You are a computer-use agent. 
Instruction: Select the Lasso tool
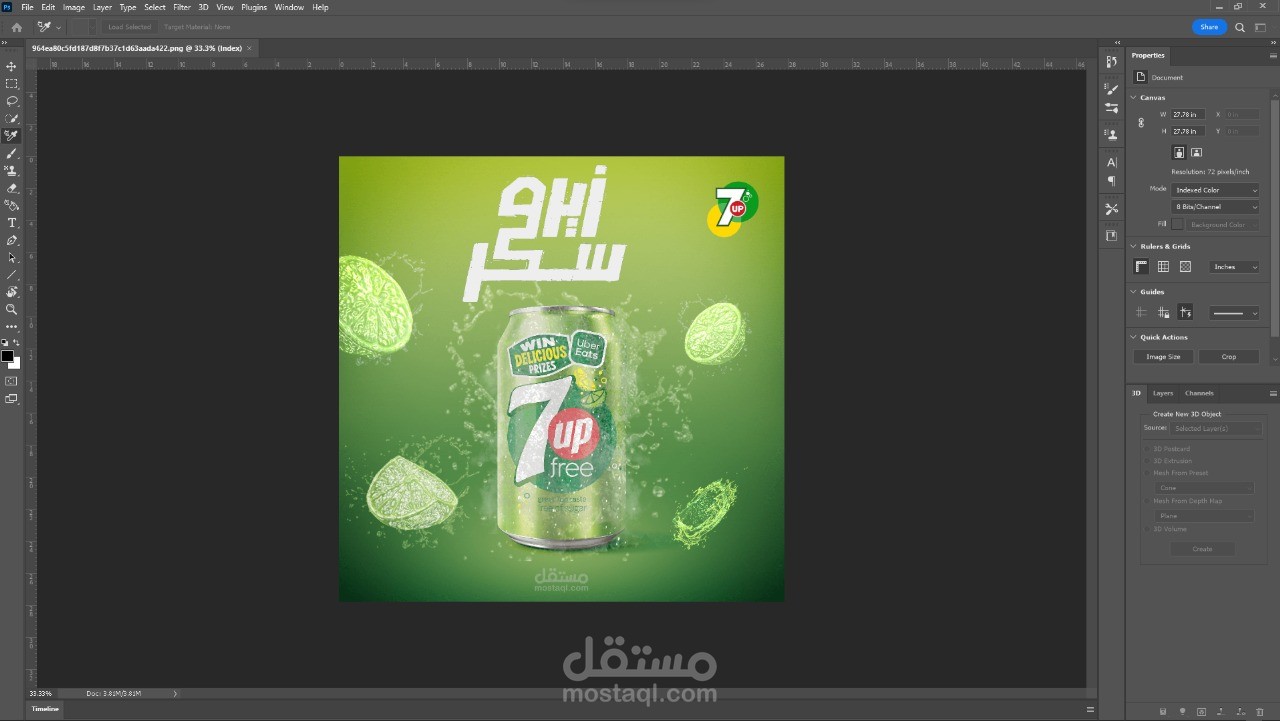tap(12, 101)
